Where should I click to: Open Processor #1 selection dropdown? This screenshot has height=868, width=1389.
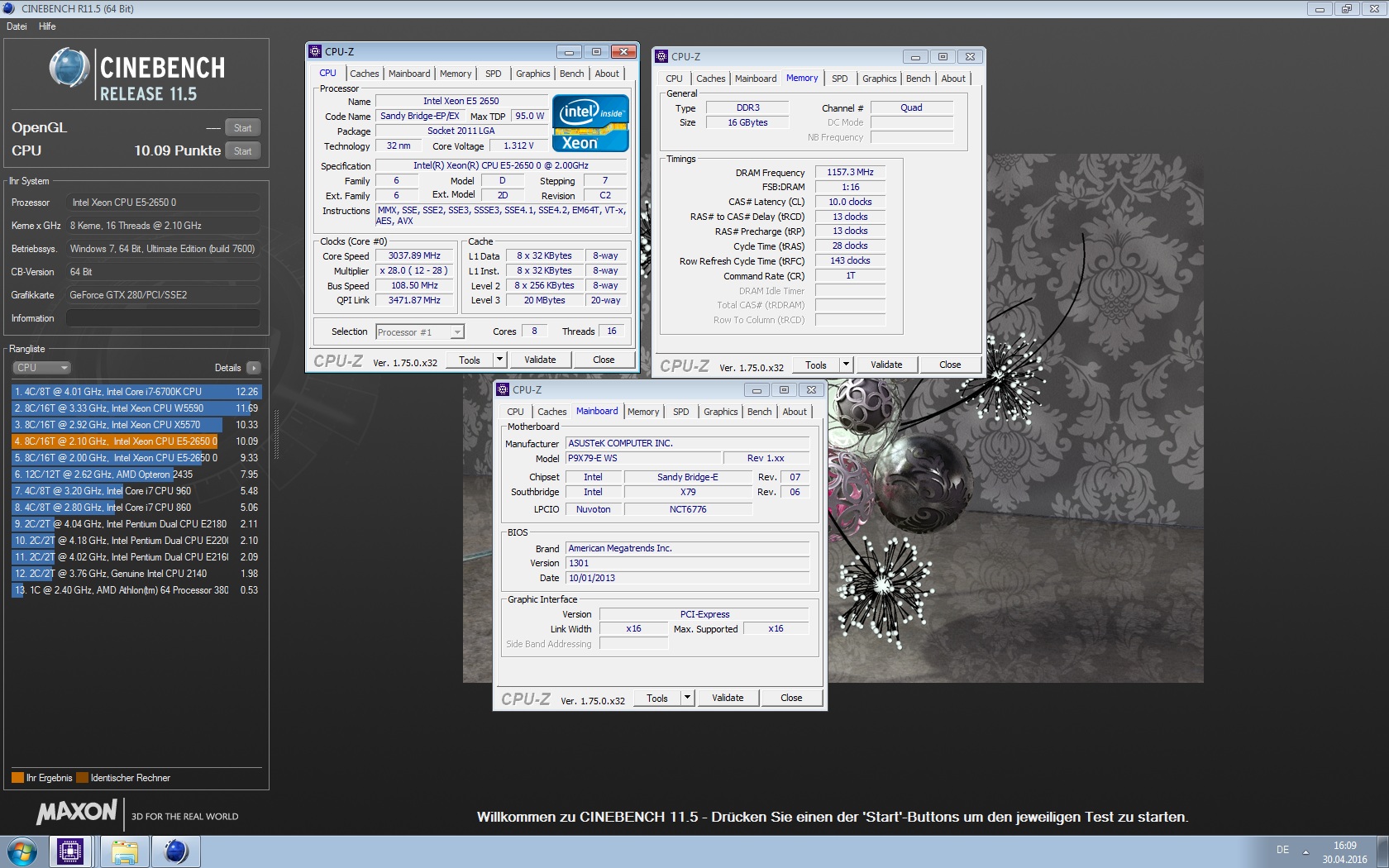[420, 331]
